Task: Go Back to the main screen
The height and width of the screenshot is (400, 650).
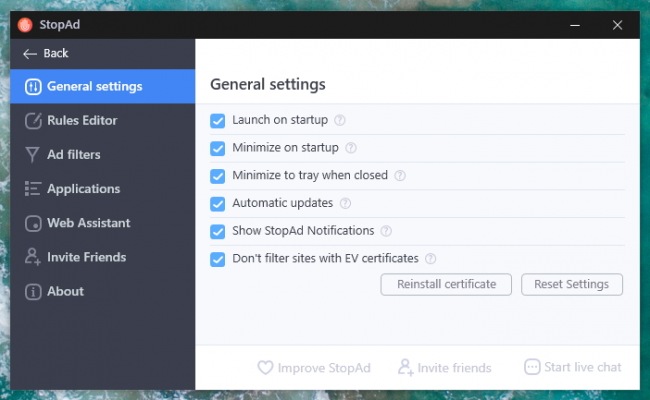Action: pos(46,53)
